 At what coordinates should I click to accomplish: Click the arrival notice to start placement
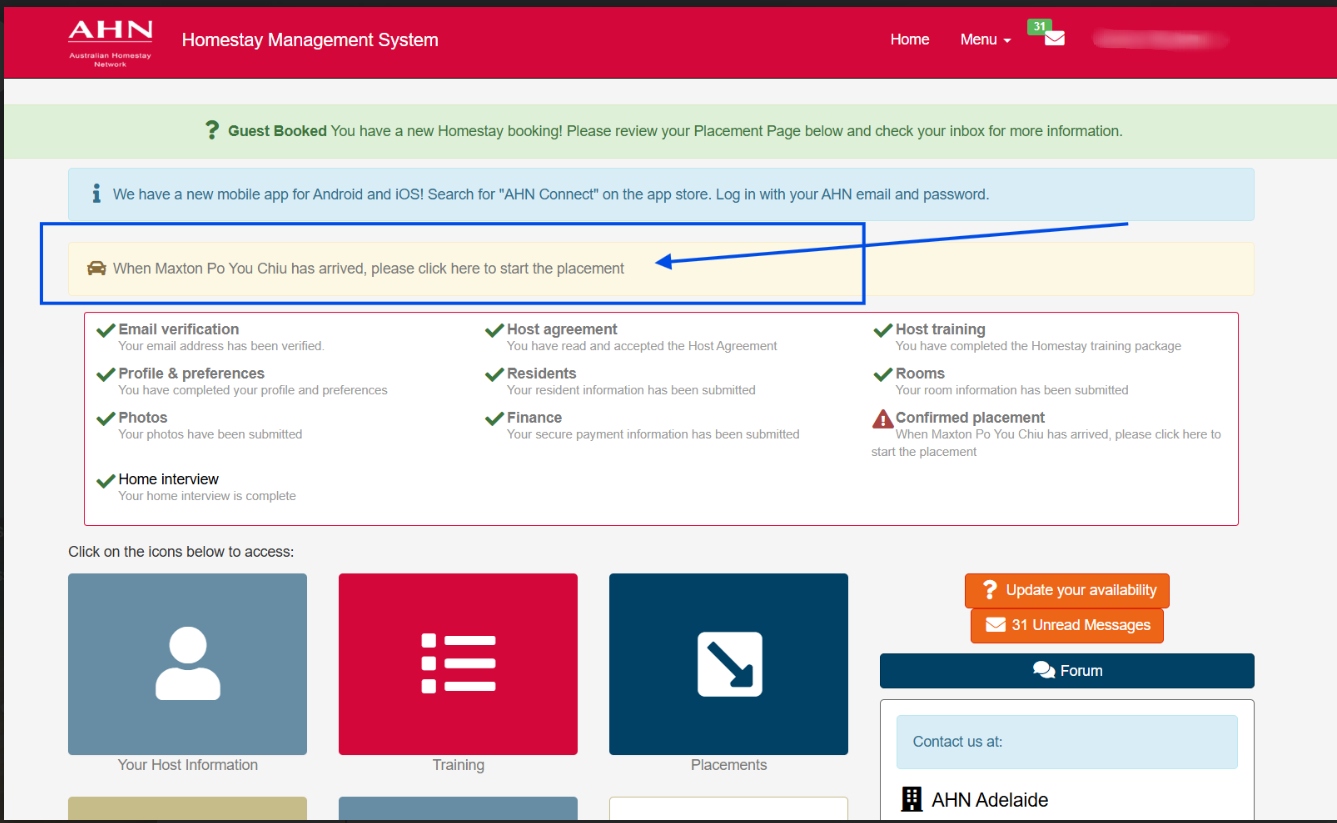(x=368, y=268)
